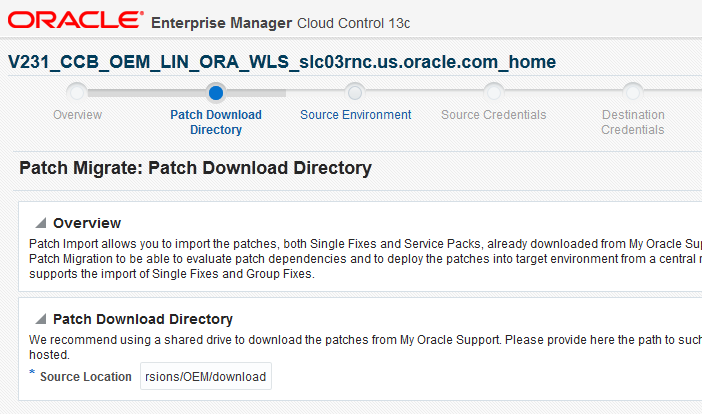Click the Source Location label
Image resolution: width=702 pixels, height=414 pixels.
coord(86,377)
